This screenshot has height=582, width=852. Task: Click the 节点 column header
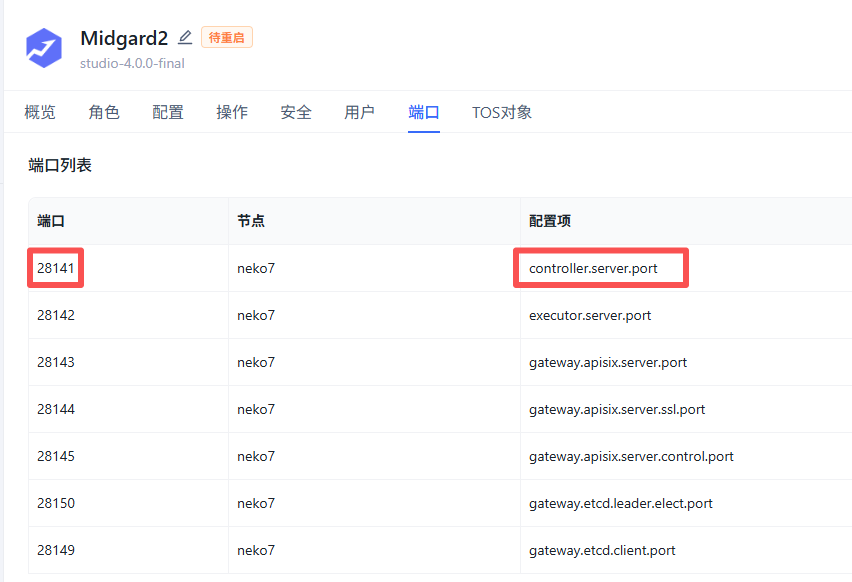[x=251, y=221]
